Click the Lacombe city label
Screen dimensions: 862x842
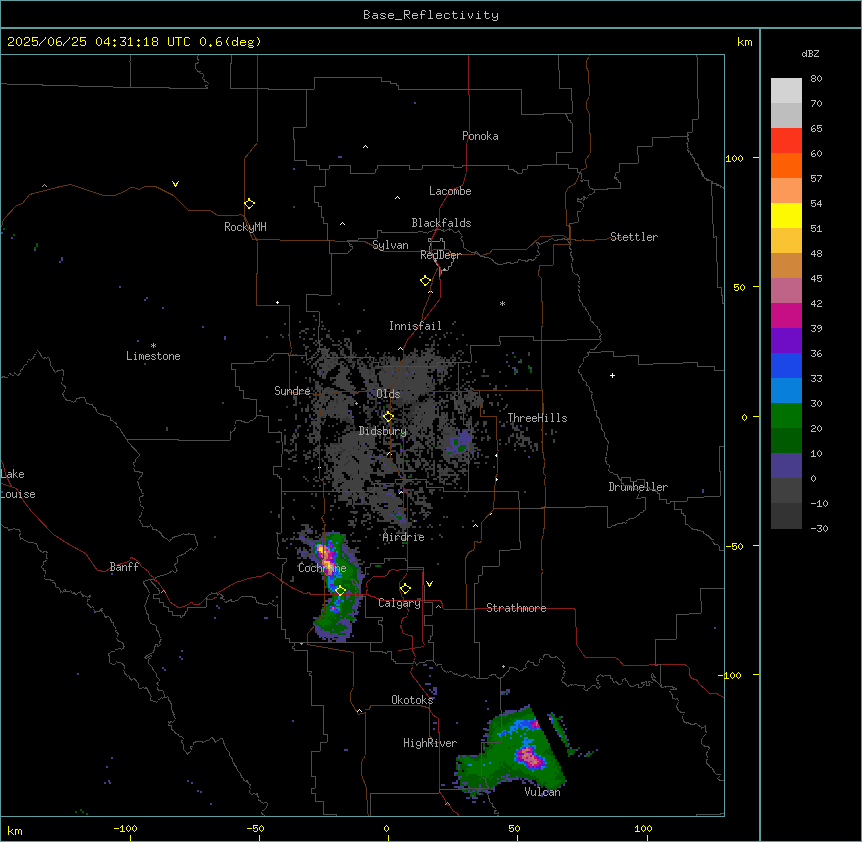tap(450, 191)
